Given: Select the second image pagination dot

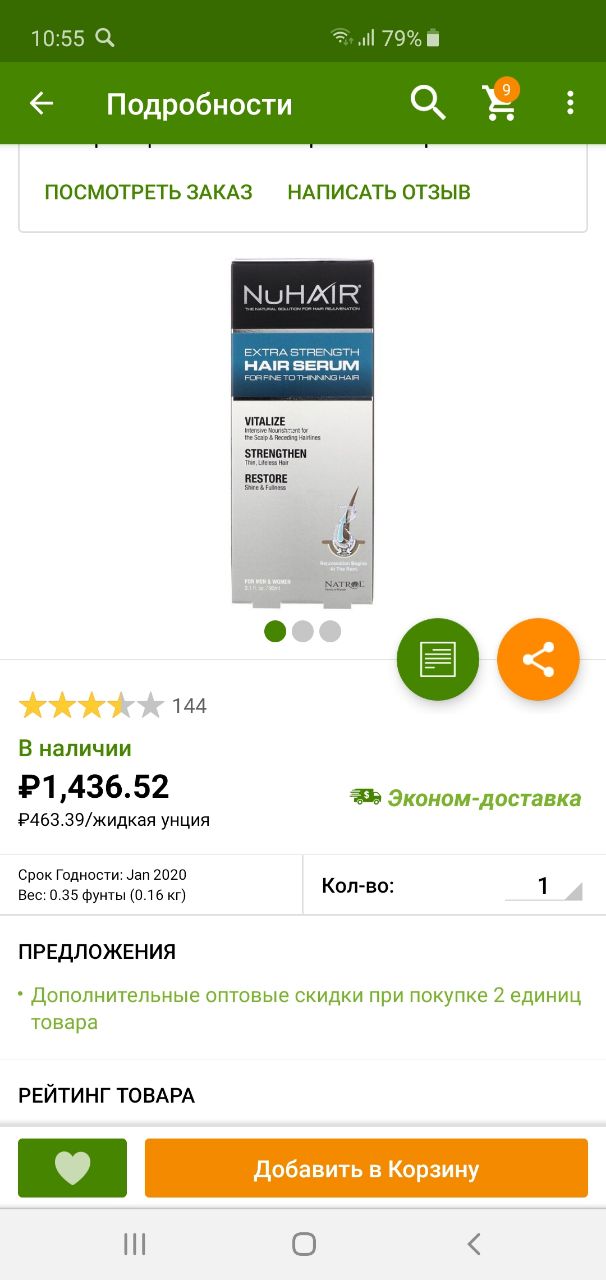Looking at the screenshot, I should click(x=302, y=631).
